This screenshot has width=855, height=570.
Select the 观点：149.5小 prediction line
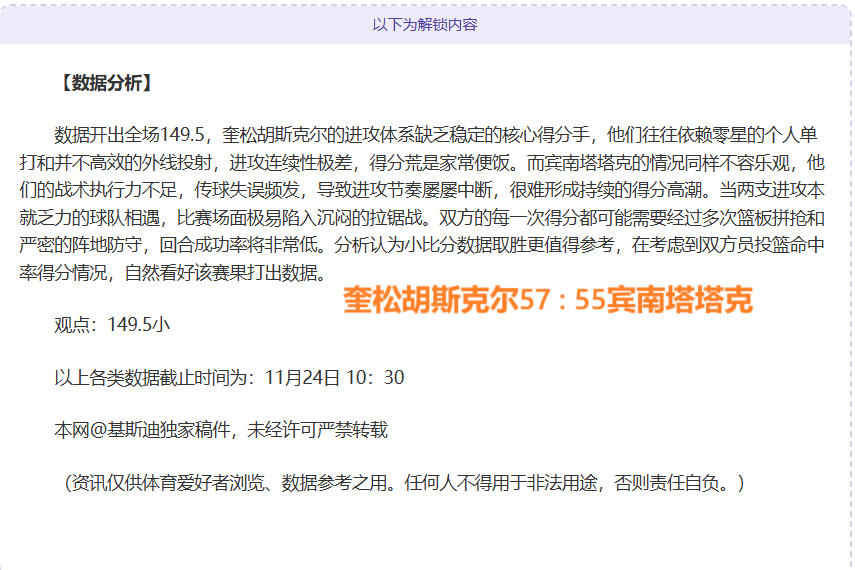tap(112, 324)
